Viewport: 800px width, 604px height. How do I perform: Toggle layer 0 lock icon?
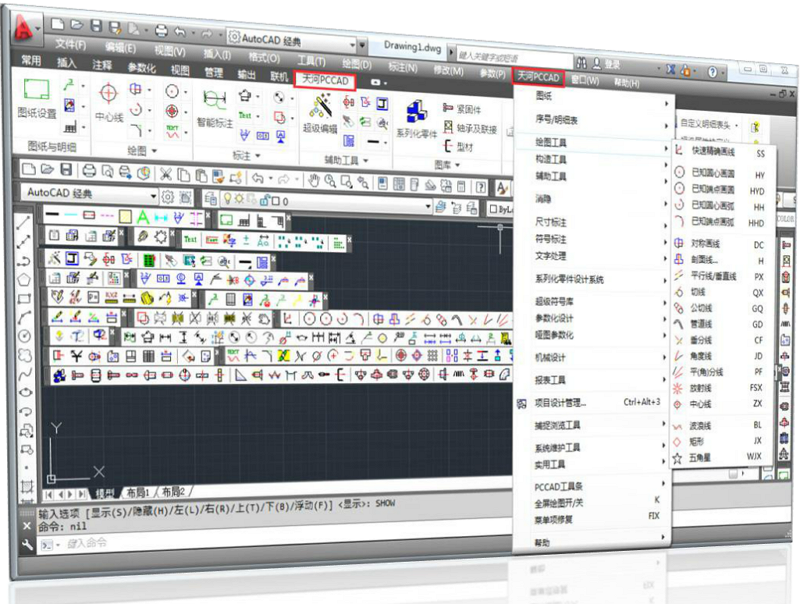pos(264,200)
